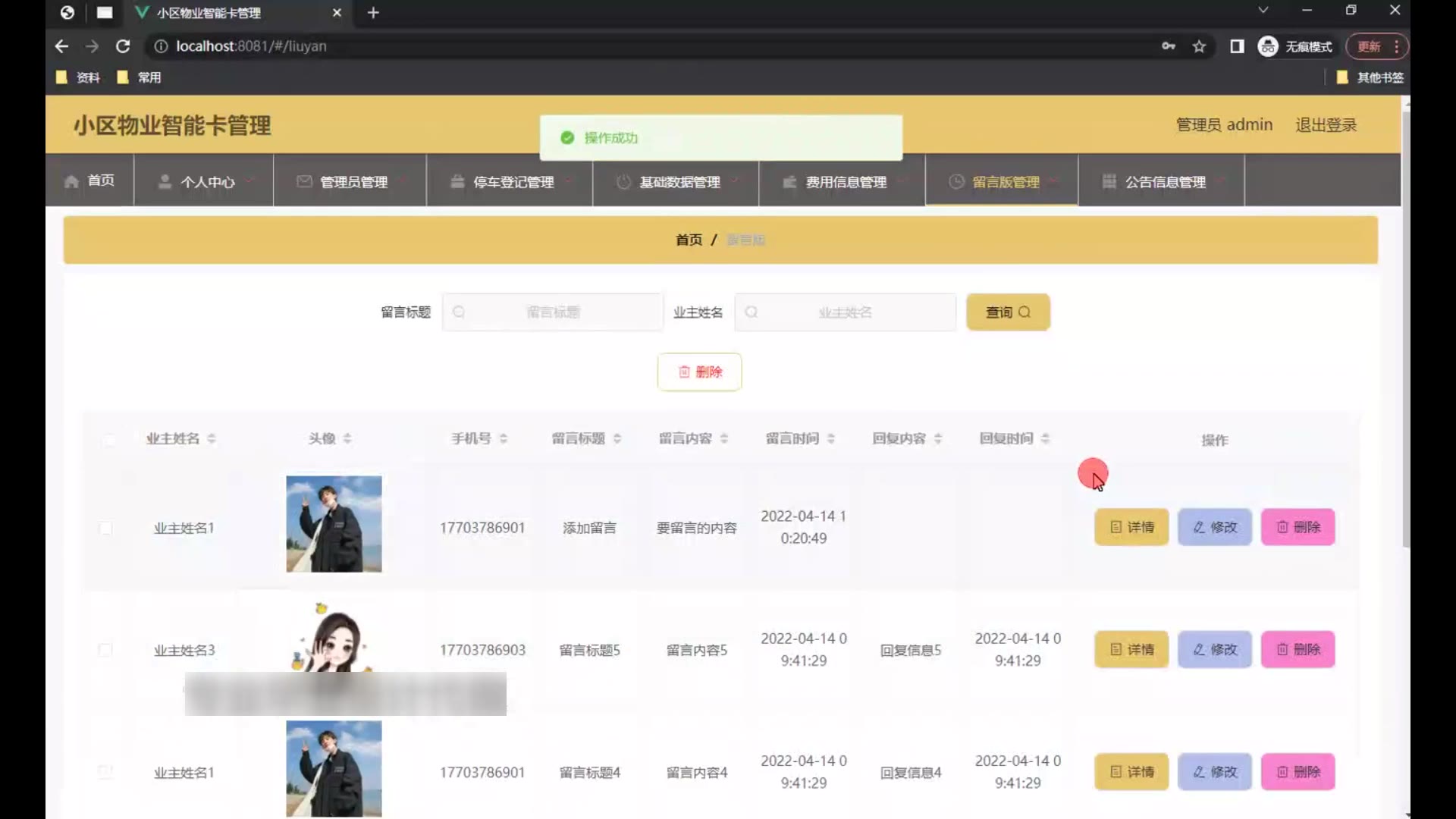Click 退出登录 to log out
The image size is (1456, 819).
click(x=1326, y=125)
